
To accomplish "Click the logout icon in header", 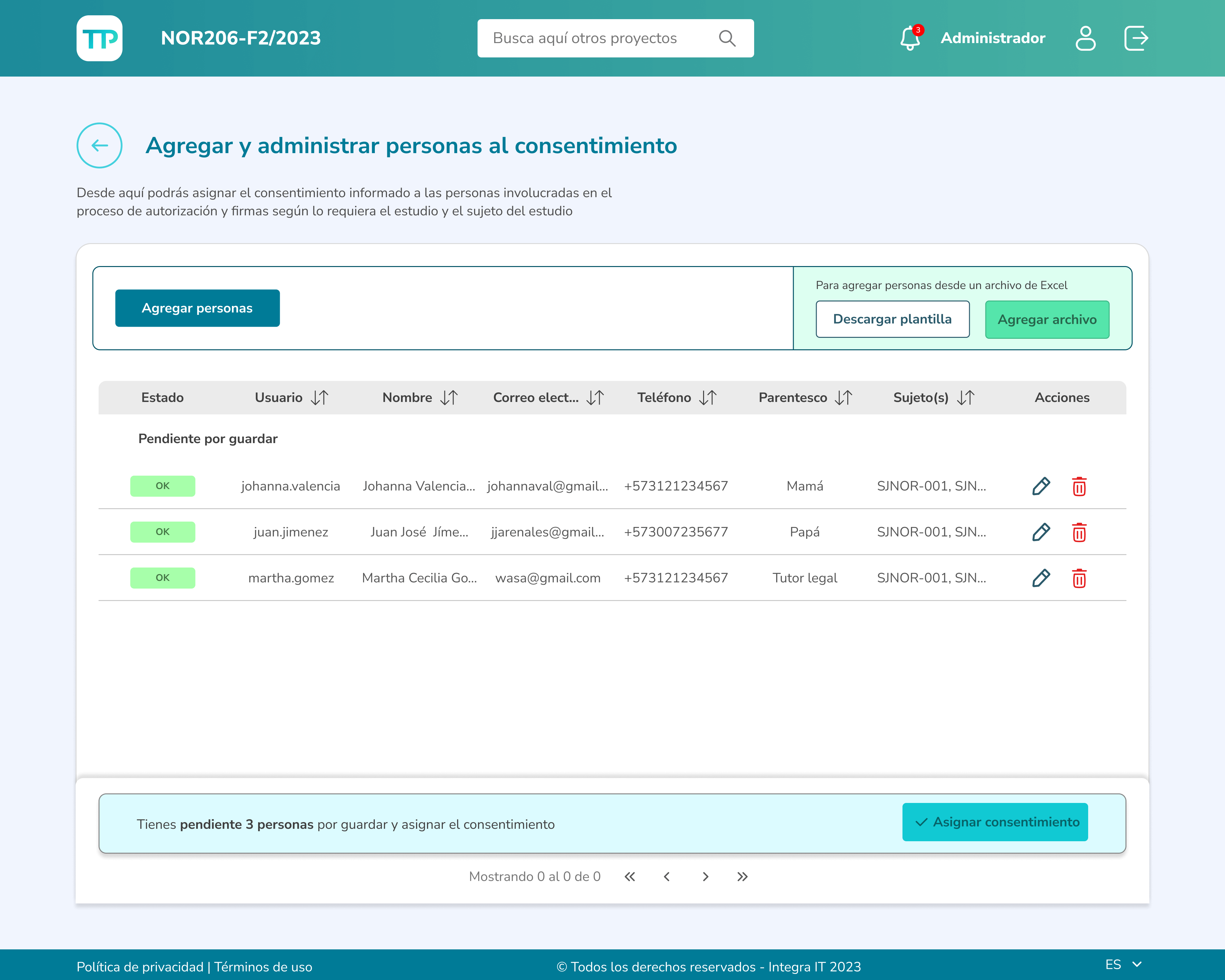I will pos(1136,38).
